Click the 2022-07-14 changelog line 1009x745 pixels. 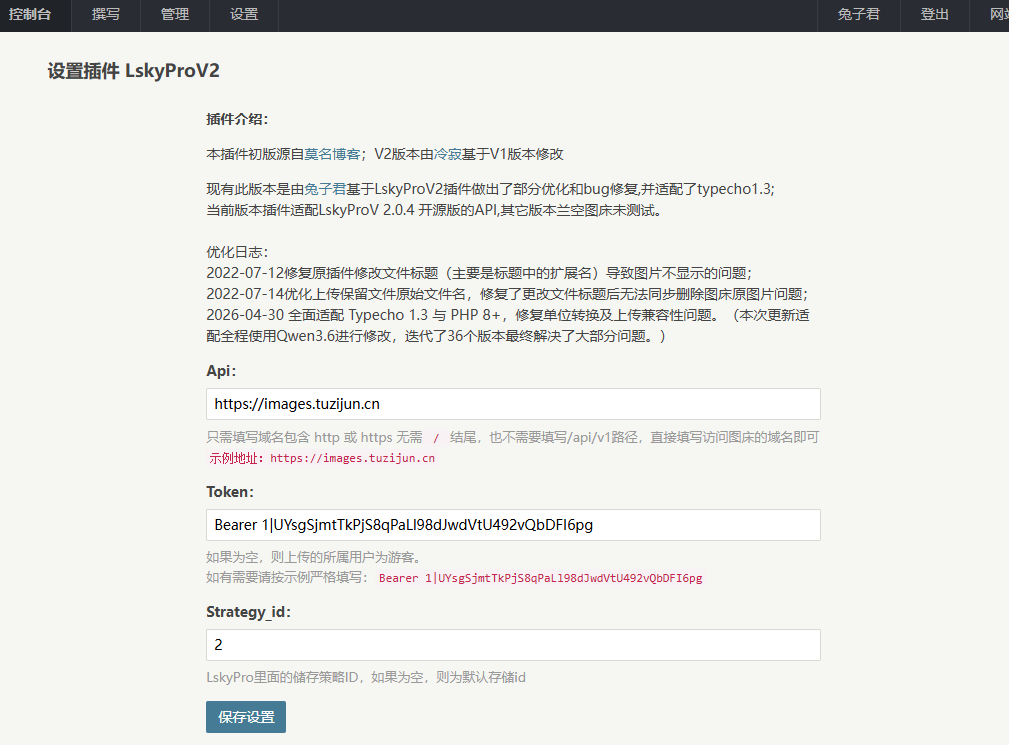click(507, 294)
